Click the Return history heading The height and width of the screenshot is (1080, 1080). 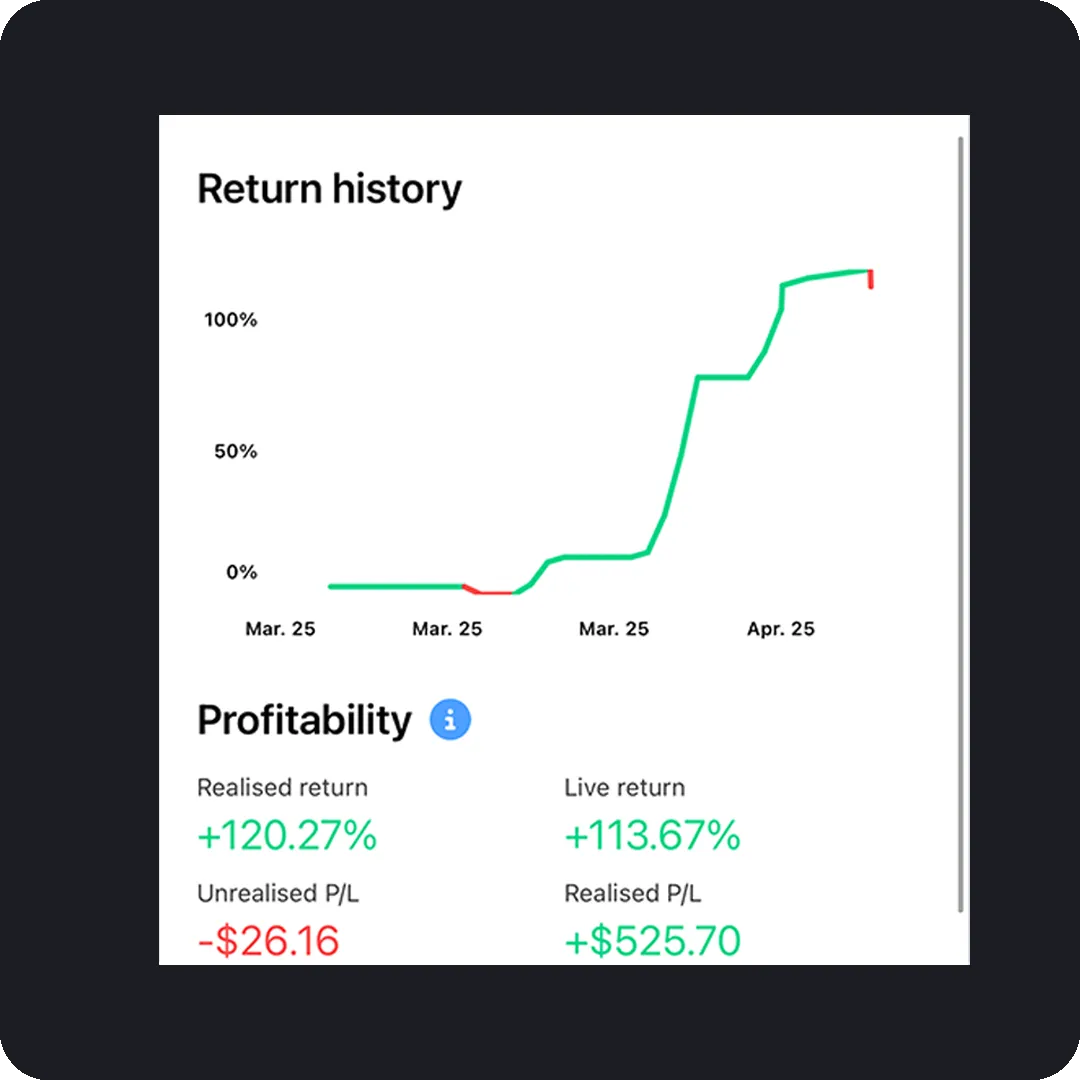(329, 189)
